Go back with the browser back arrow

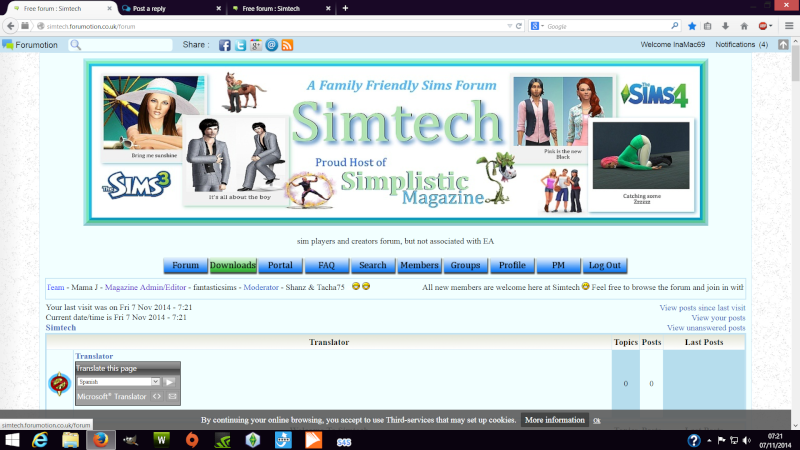coord(11,26)
